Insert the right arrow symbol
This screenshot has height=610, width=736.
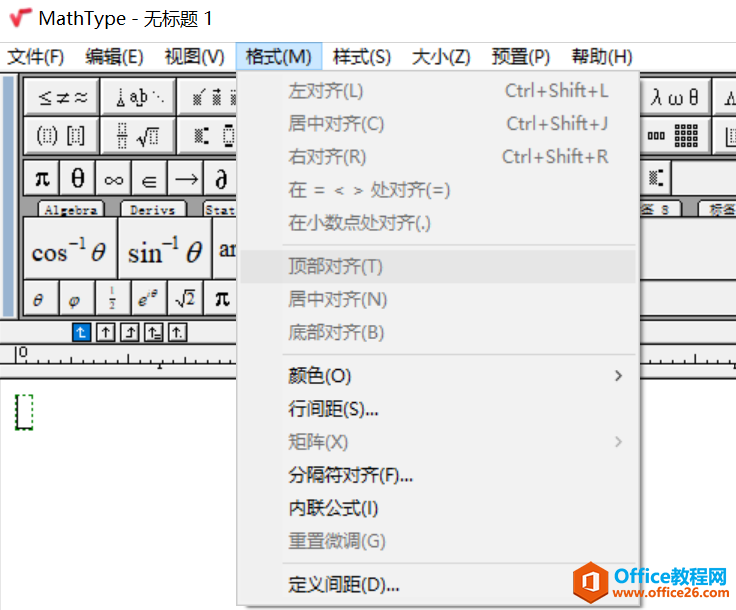click(x=185, y=178)
